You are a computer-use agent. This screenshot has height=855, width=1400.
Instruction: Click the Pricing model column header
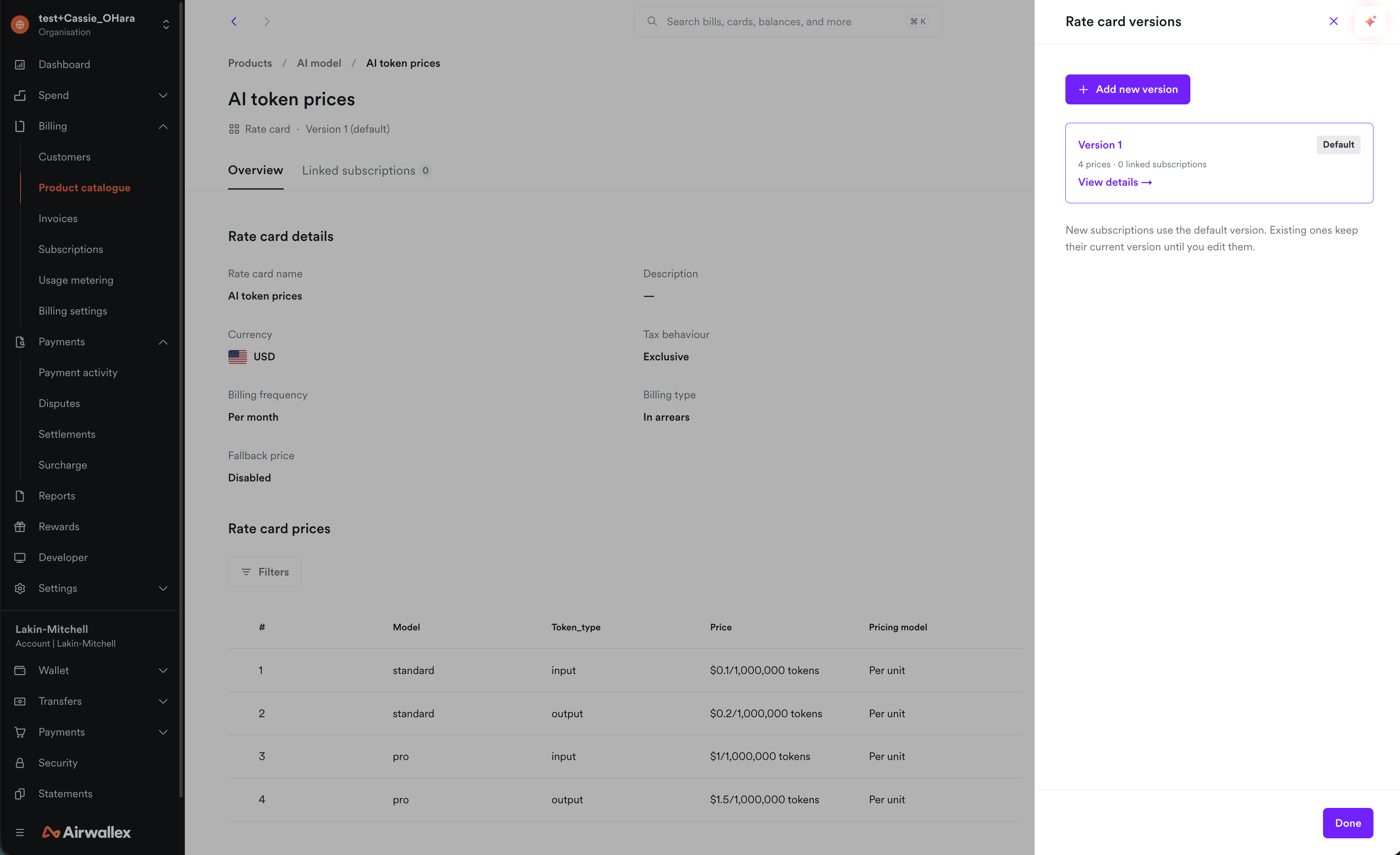(898, 626)
